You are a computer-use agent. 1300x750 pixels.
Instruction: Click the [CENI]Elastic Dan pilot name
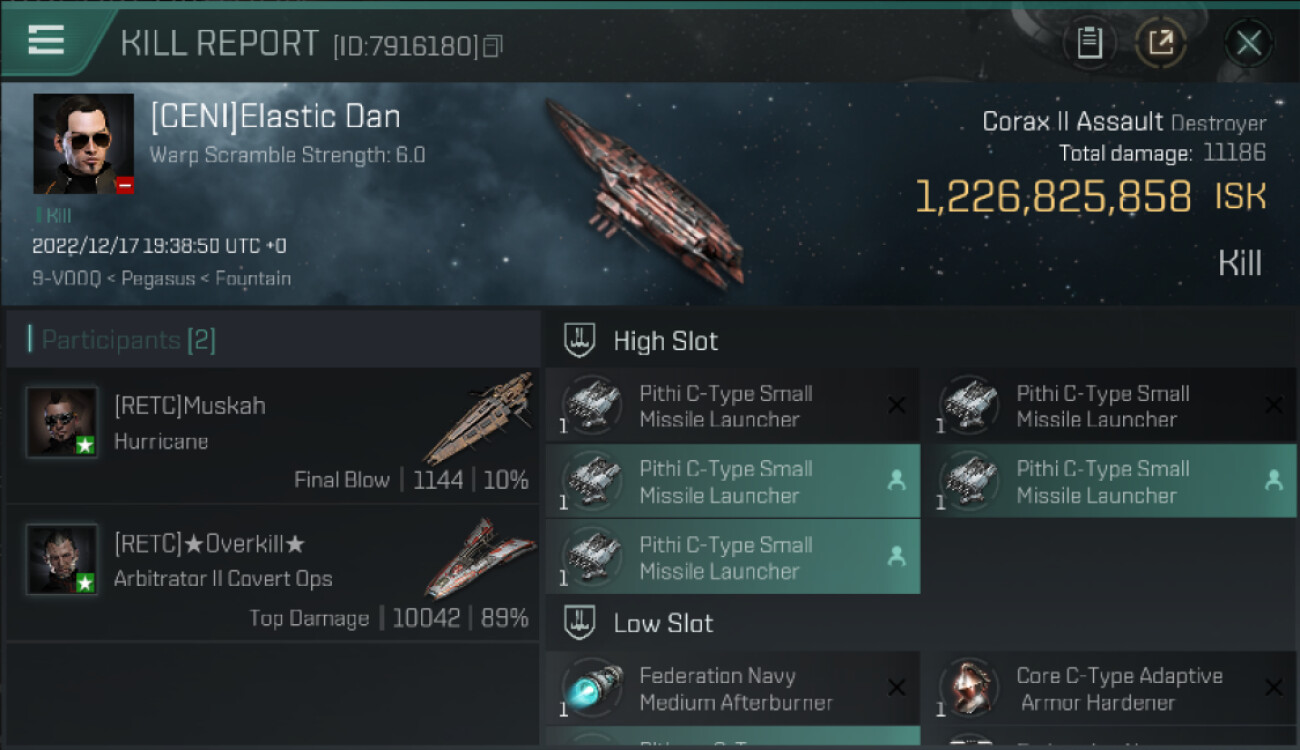tap(275, 117)
